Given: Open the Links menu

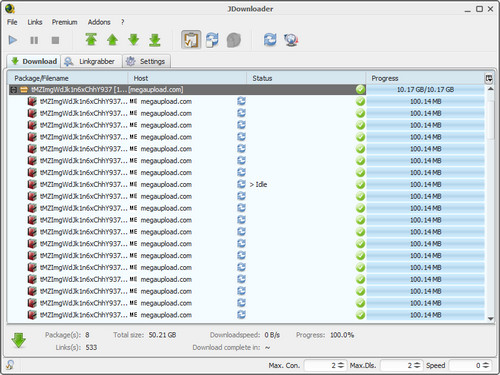Looking at the screenshot, I should tap(35, 22).
